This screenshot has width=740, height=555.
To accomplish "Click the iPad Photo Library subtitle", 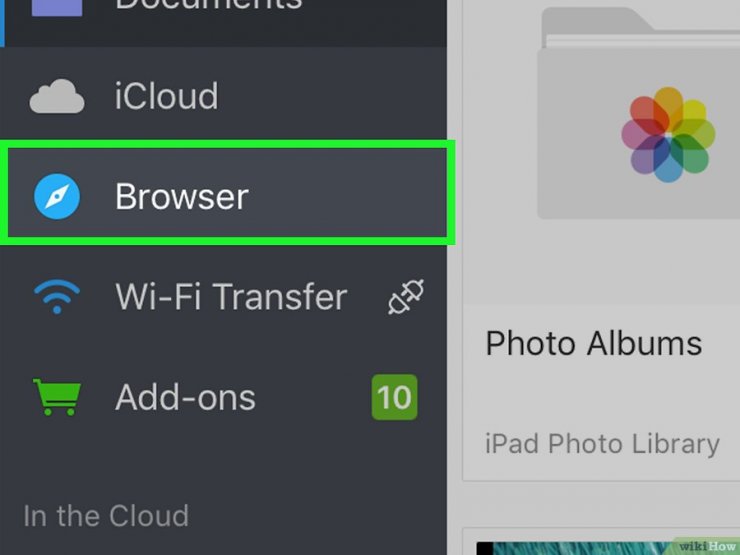I will [602, 444].
